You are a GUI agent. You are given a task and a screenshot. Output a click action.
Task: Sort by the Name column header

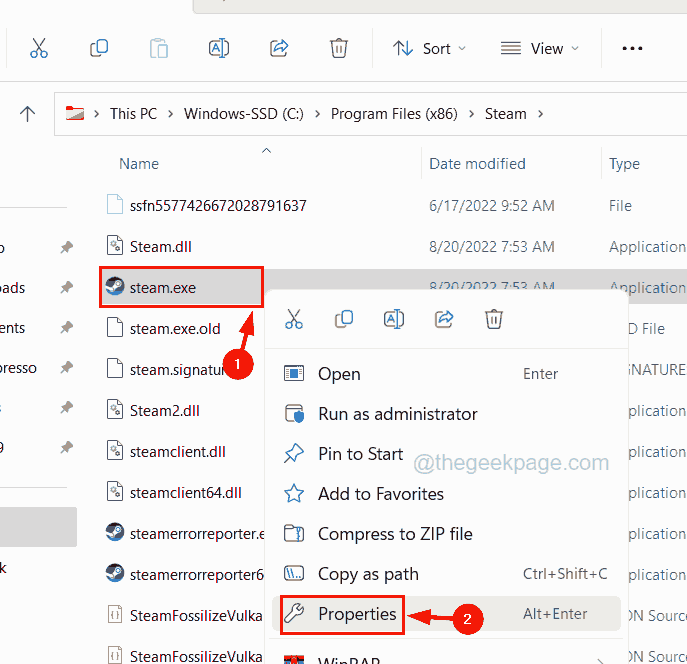[x=139, y=164]
